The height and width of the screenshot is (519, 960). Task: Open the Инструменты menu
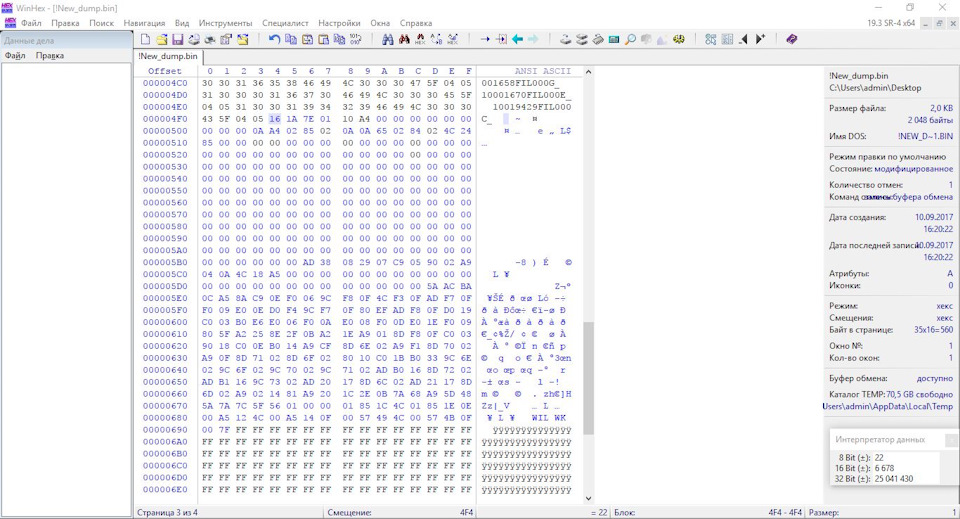(x=225, y=23)
